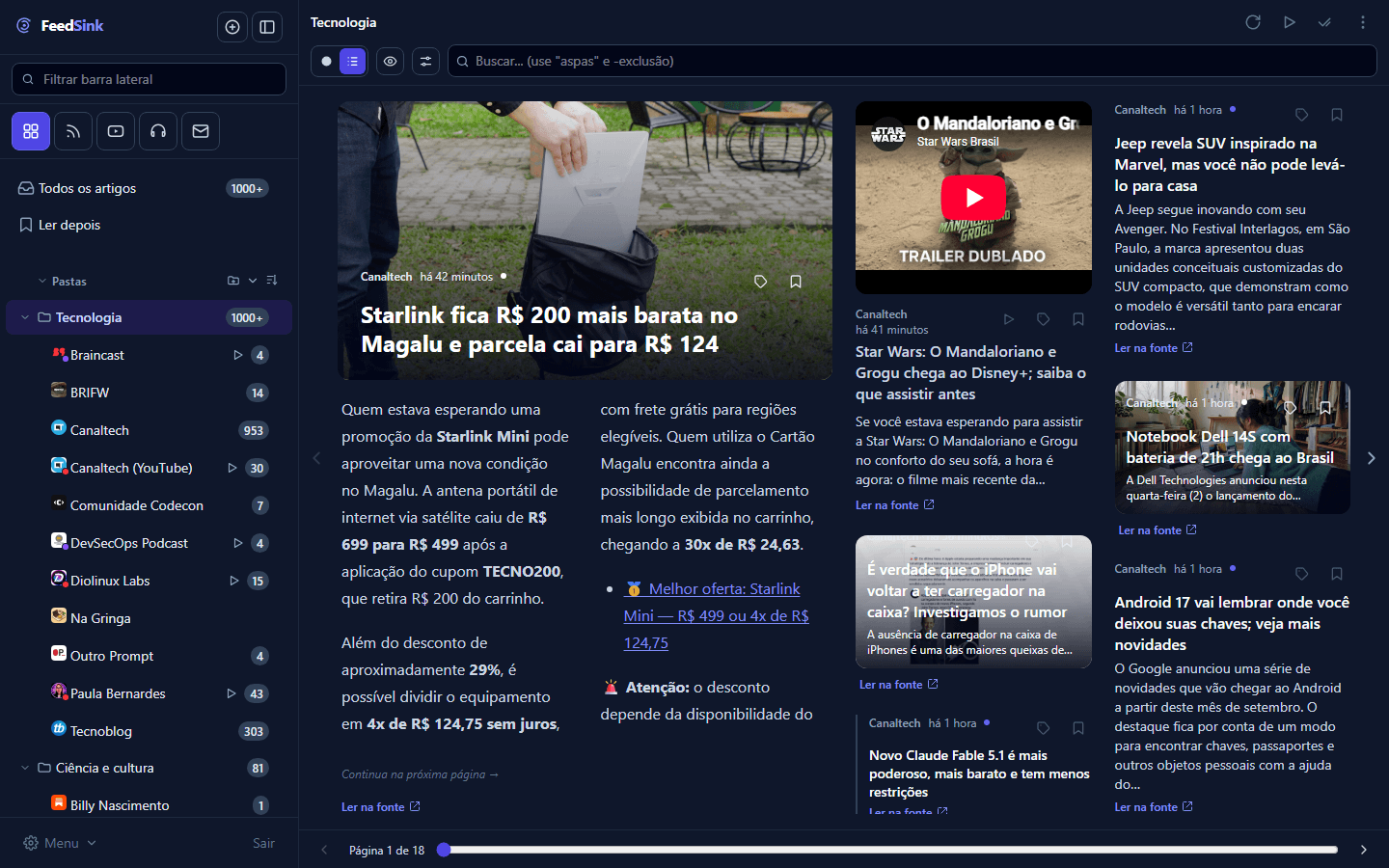This screenshot has width=1389, height=868.
Task: Open Ler na fonte for Android 17 article
Action: point(1154,807)
